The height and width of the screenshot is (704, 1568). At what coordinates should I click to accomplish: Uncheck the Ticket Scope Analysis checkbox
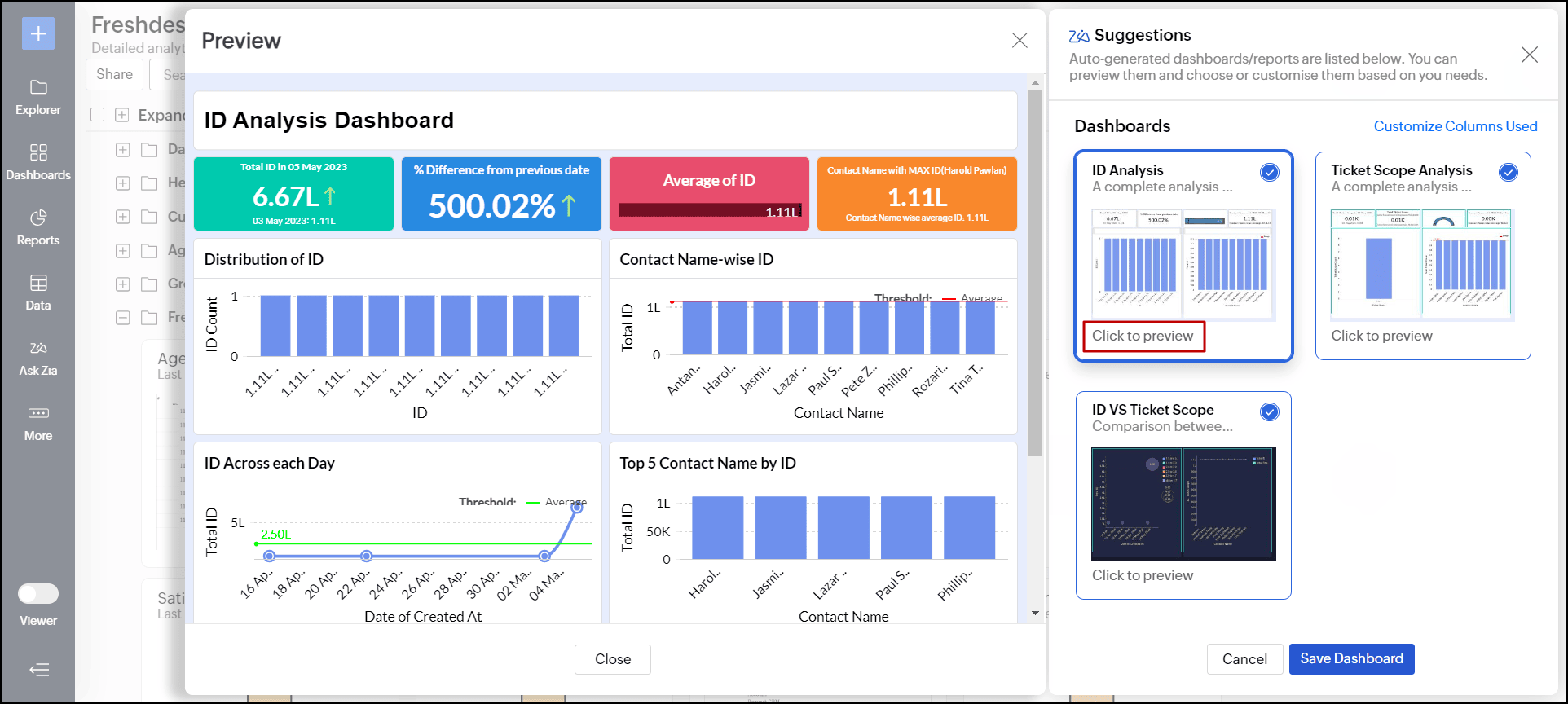click(x=1508, y=172)
